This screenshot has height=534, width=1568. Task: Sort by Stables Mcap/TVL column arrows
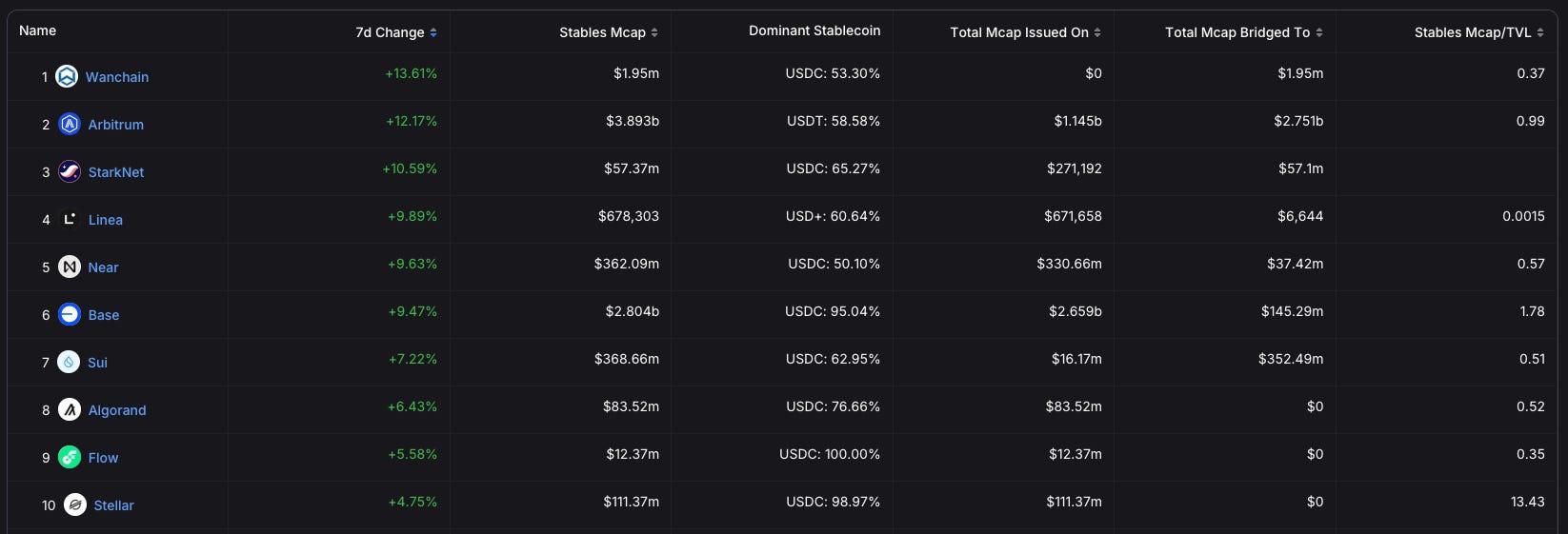click(1540, 32)
